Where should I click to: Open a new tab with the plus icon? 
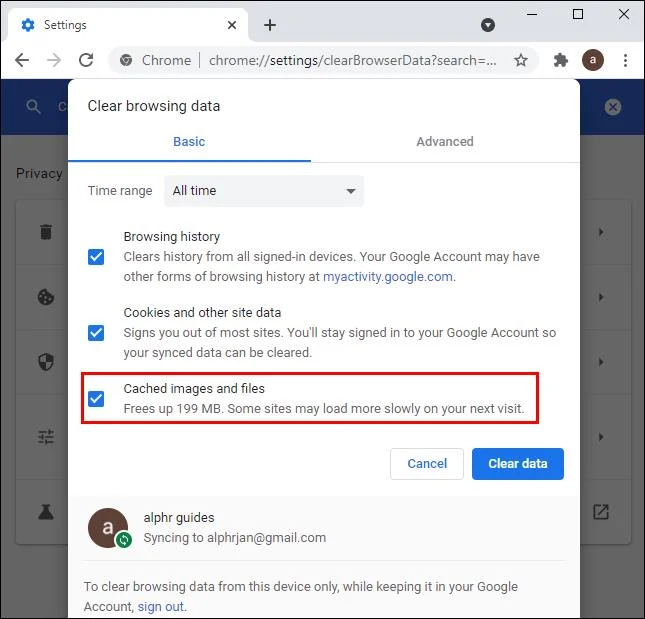pyautogui.click(x=270, y=25)
